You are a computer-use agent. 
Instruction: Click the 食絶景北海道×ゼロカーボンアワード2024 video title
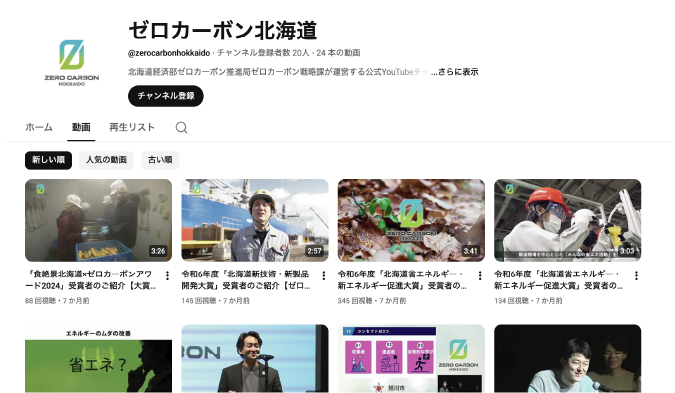pos(91,280)
